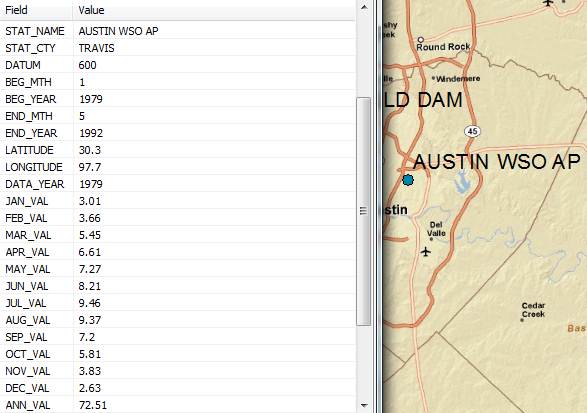
Task: Select the STAT_CTY value TRAVIS
Action: point(97,48)
